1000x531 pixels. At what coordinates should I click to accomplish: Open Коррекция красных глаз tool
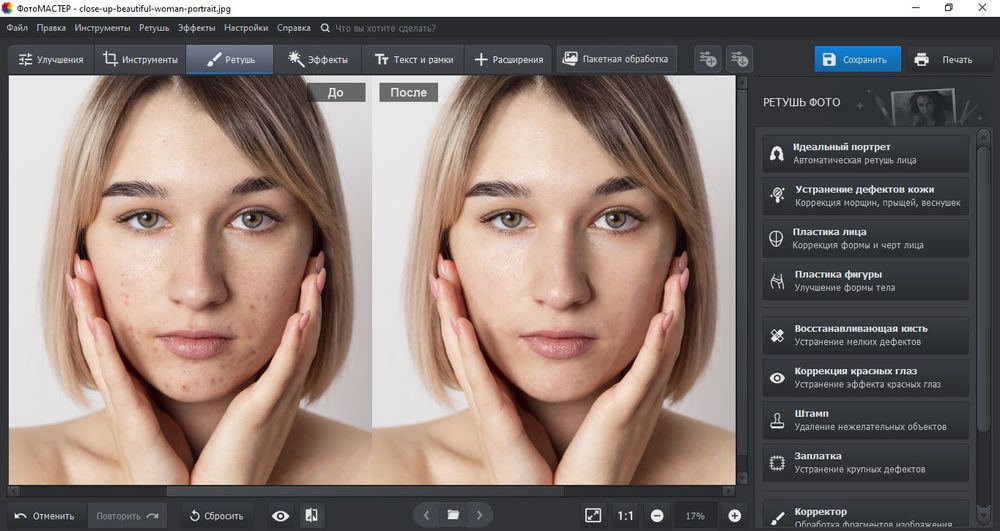(x=865, y=377)
